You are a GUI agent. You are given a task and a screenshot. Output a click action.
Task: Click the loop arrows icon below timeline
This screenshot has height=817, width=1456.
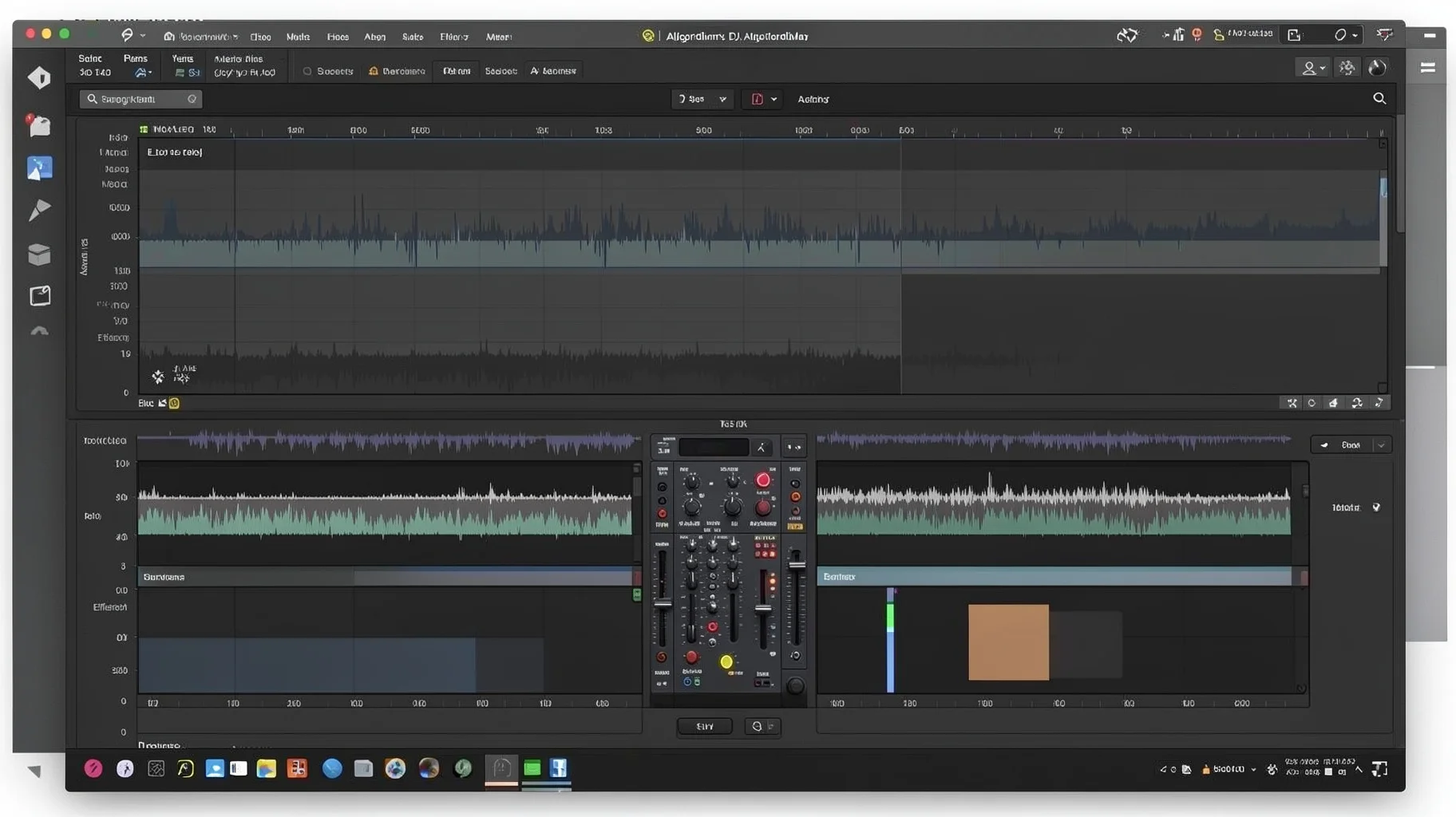(1357, 403)
